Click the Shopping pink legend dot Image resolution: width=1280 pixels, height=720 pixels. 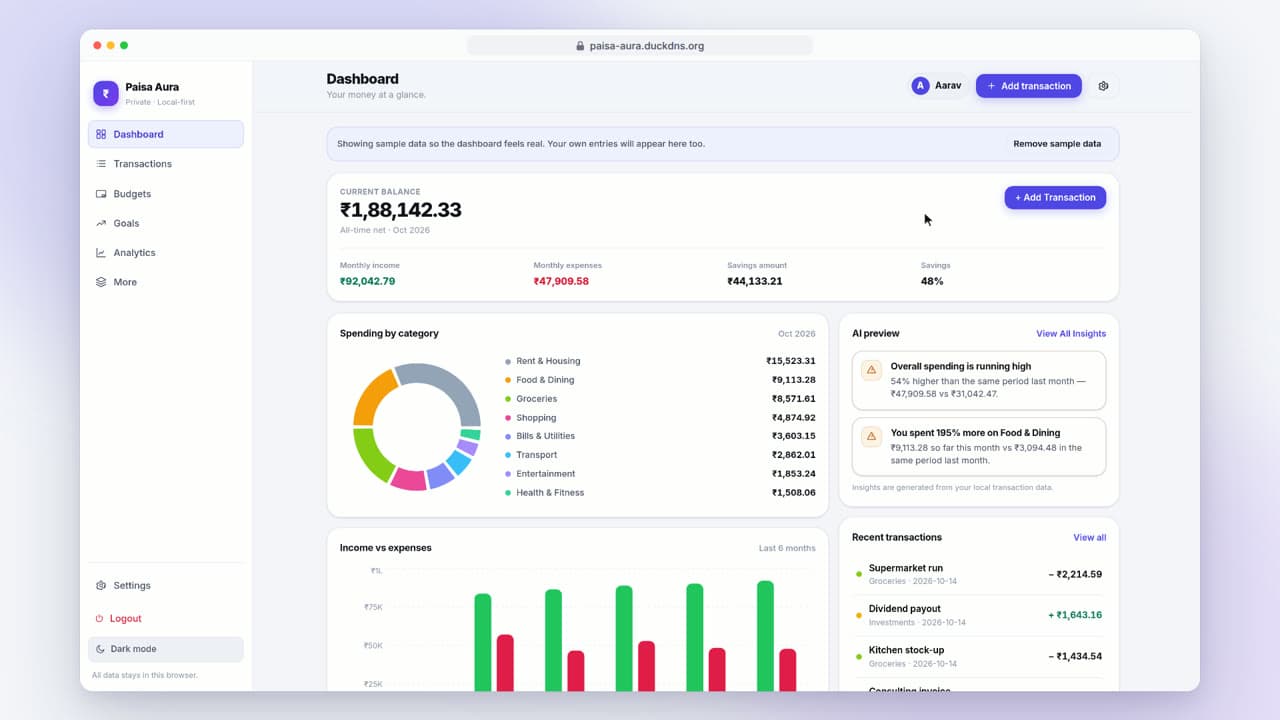[508, 418]
